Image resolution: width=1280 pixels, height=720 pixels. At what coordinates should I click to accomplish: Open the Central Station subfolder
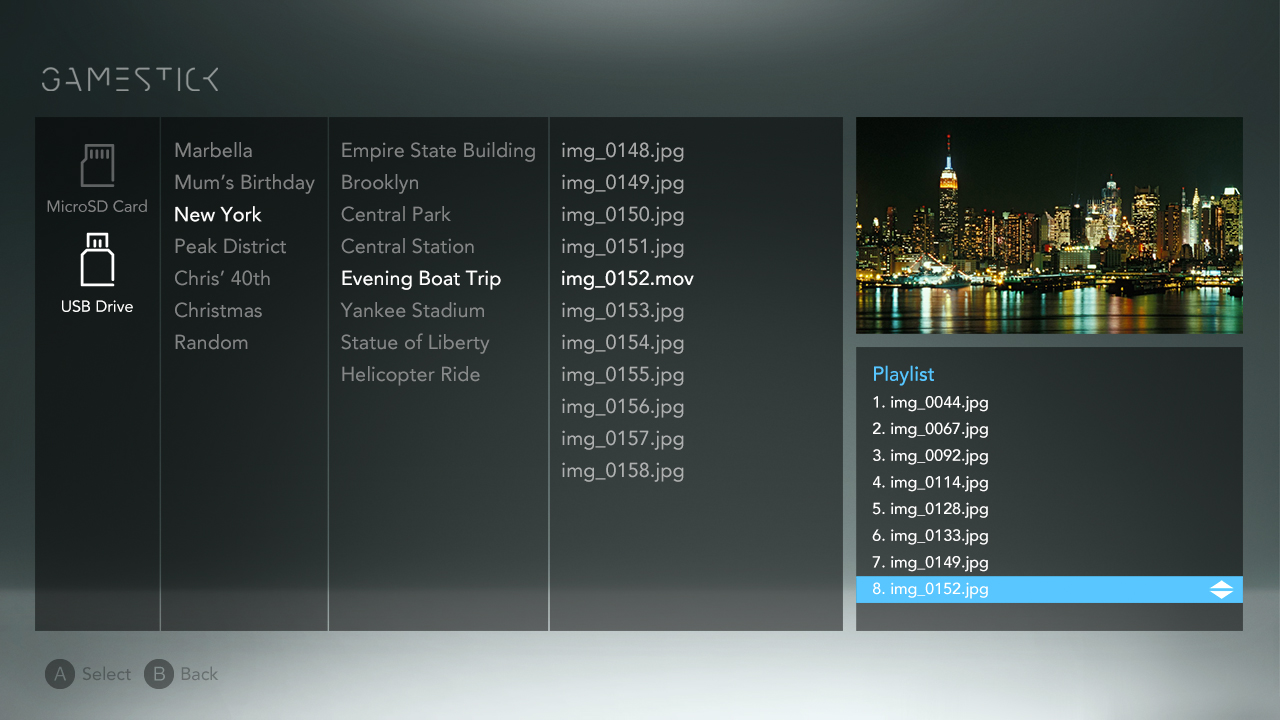[x=408, y=247]
